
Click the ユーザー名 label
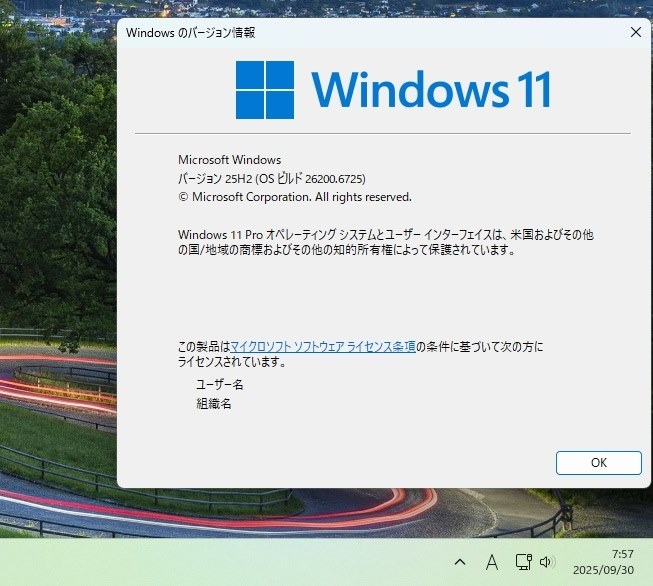219,384
